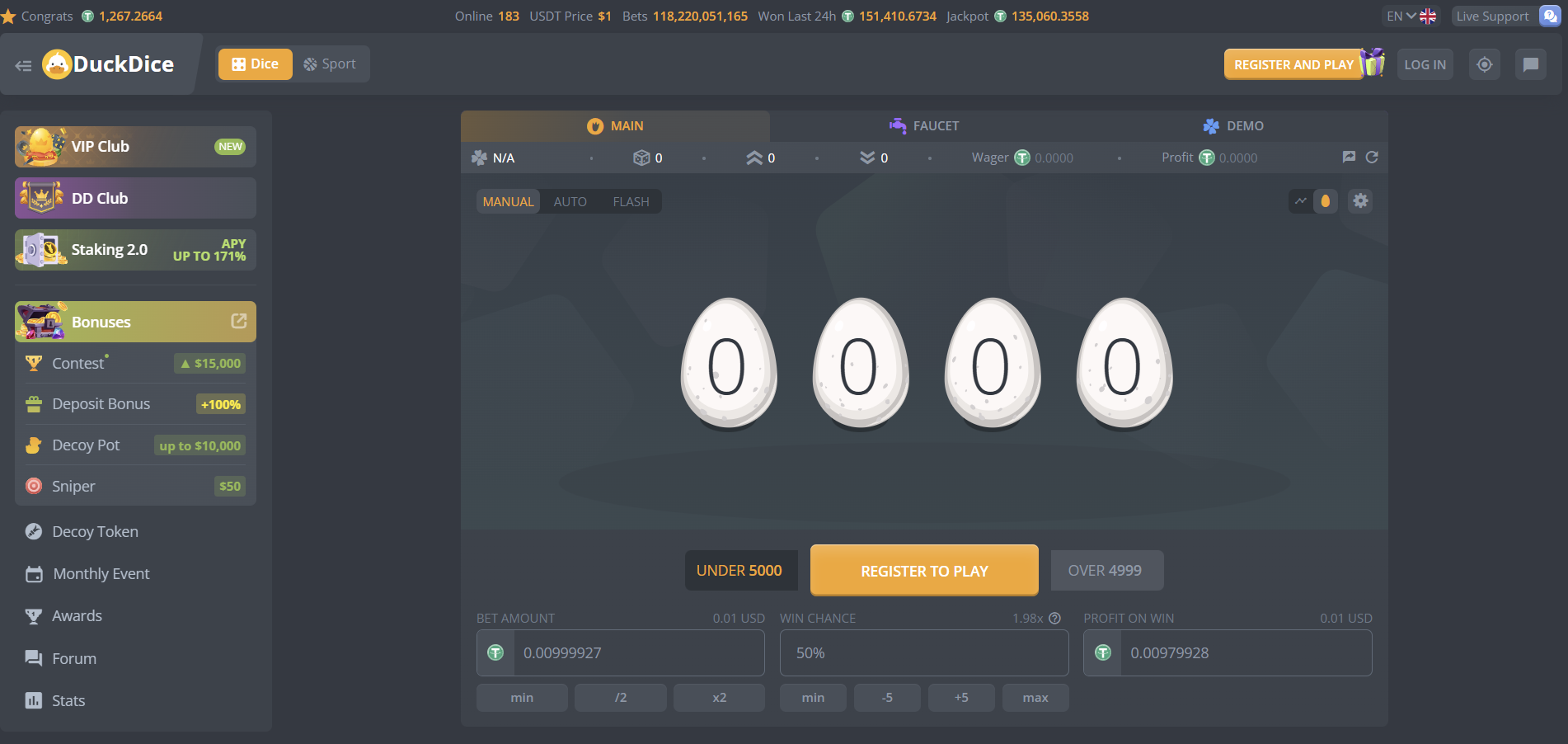
Task: Open the EN language dropdown
Action: point(1411,16)
